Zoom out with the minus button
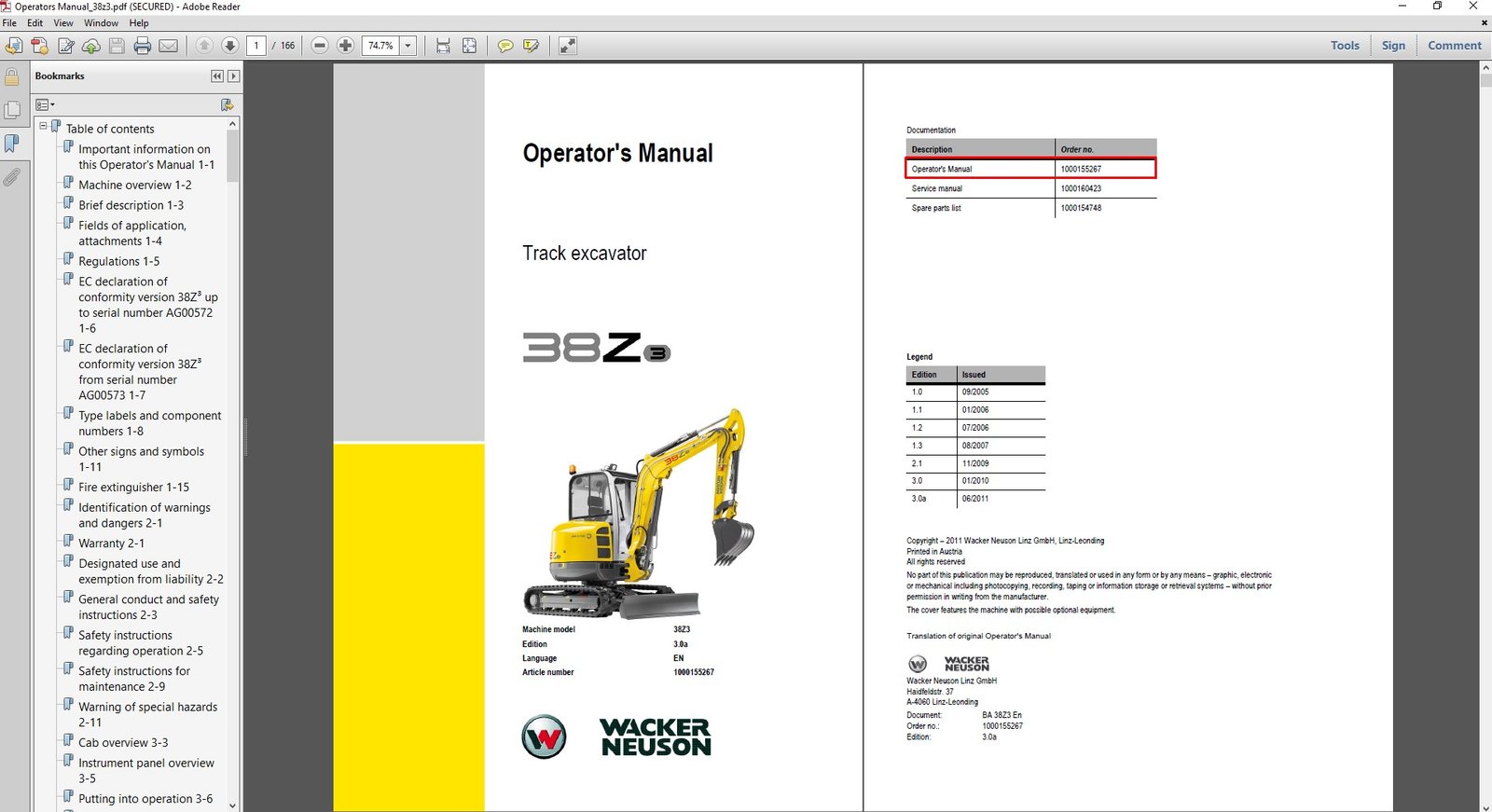Image resolution: width=1492 pixels, height=812 pixels. [x=320, y=46]
